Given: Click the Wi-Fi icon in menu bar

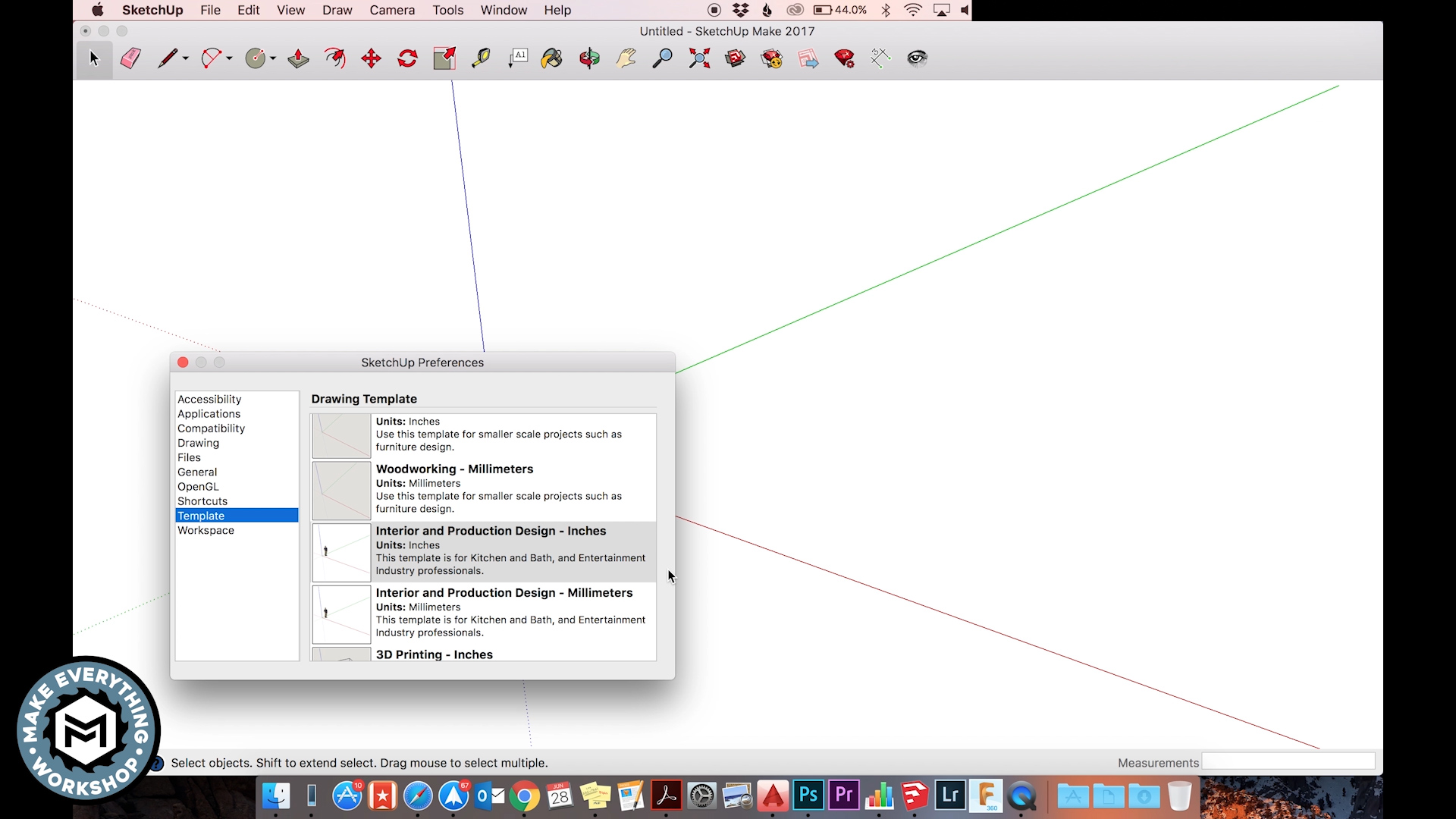Looking at the screenshot, I should 913,10.
